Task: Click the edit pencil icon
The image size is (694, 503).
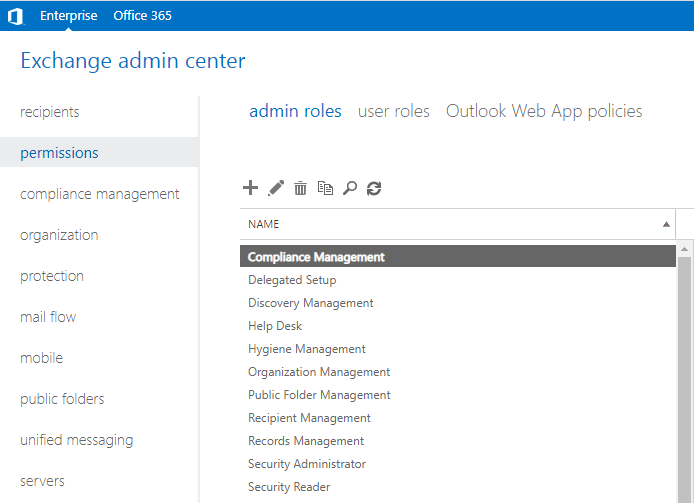Action: pos(276,188)
